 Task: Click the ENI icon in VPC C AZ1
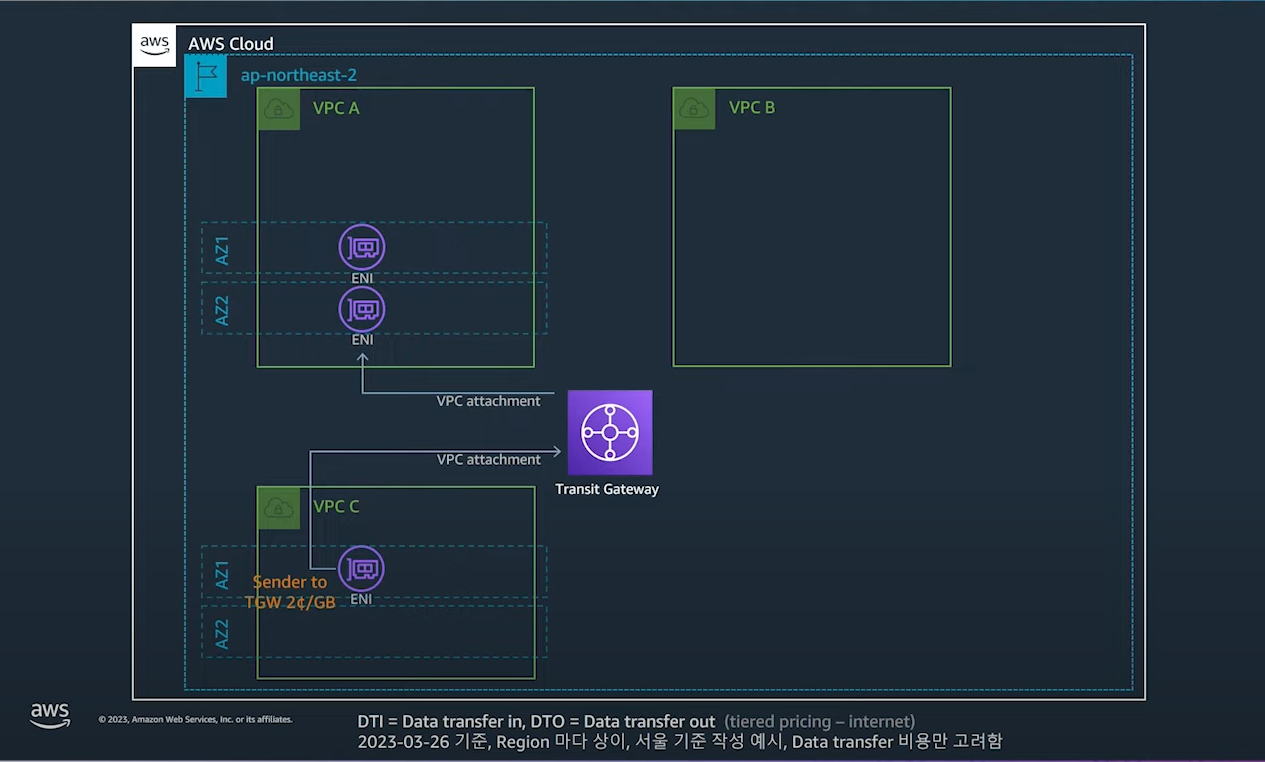pos(362,569)
